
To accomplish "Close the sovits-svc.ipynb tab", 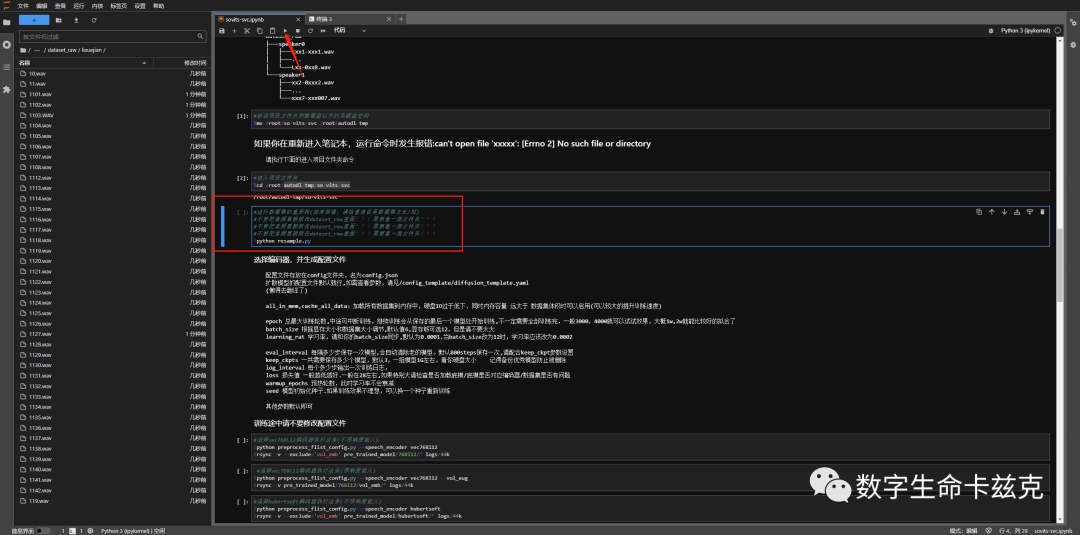I will tap(300, 19).
